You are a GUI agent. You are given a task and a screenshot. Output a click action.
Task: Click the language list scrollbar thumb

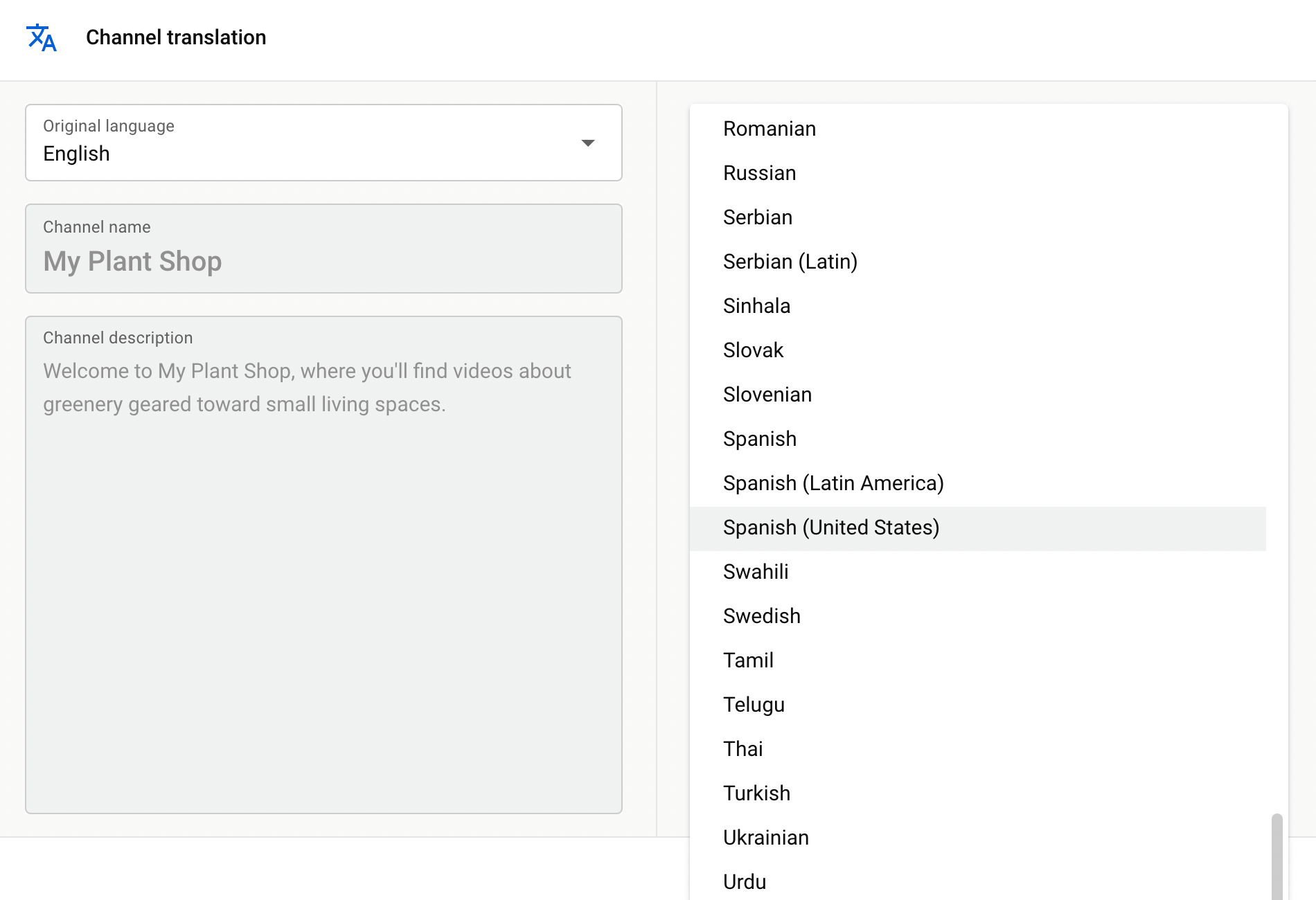[x=1277, y=857]
